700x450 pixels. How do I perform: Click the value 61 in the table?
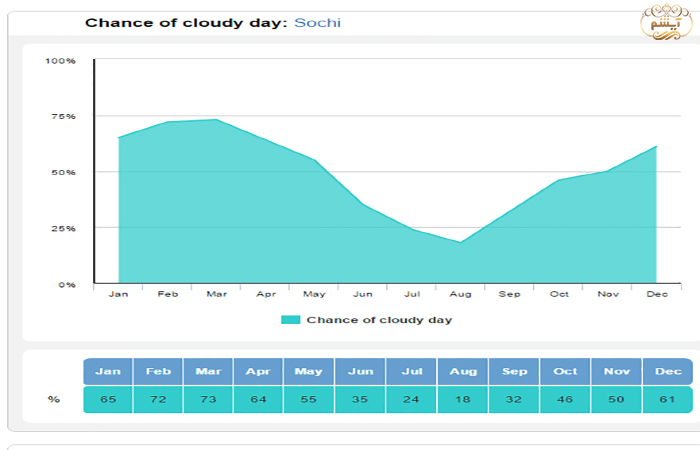pyautogui.click(x=668, y=400)
